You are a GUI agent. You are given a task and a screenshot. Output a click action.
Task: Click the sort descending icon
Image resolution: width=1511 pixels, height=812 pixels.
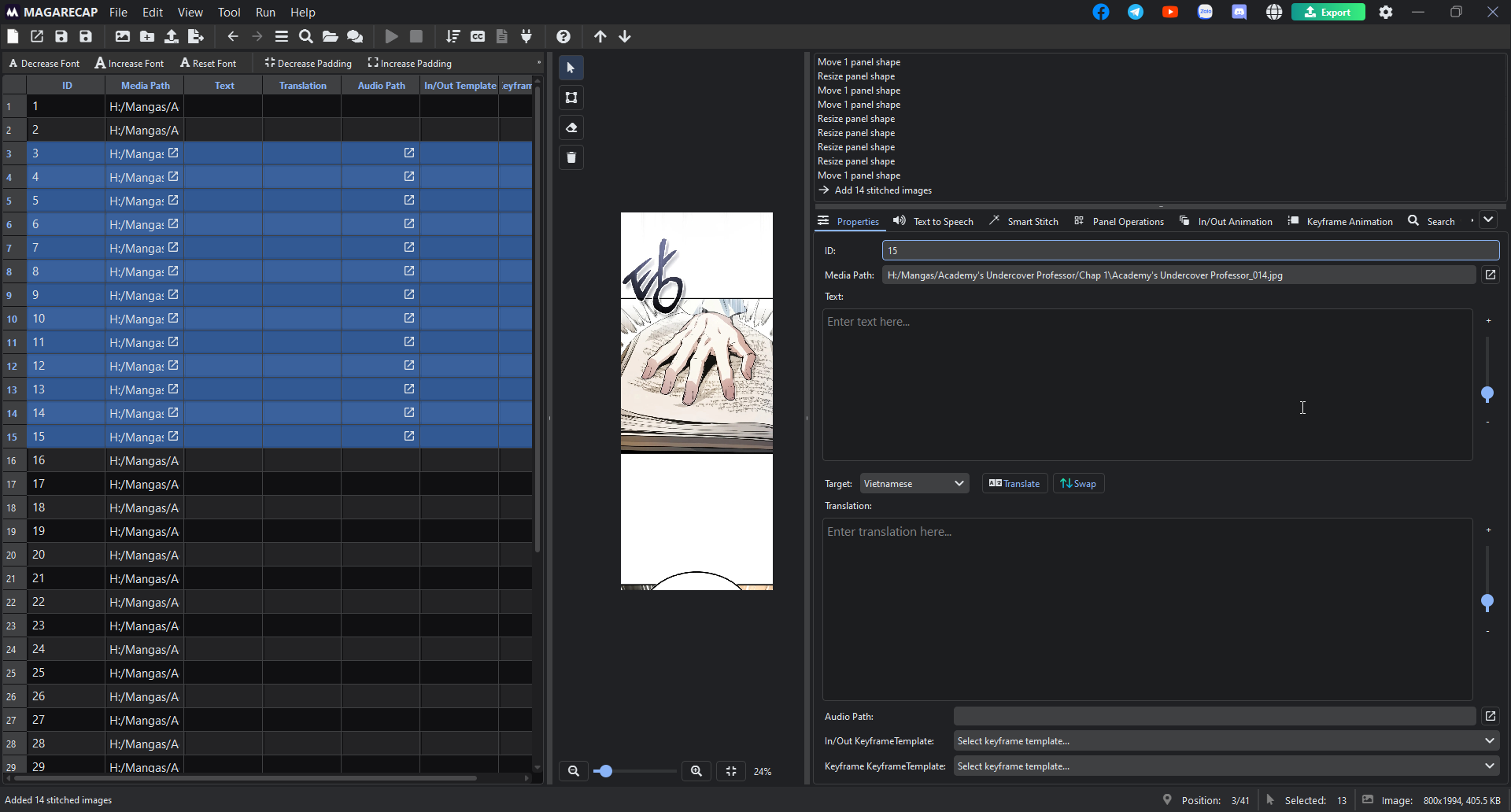click(453, 36)
